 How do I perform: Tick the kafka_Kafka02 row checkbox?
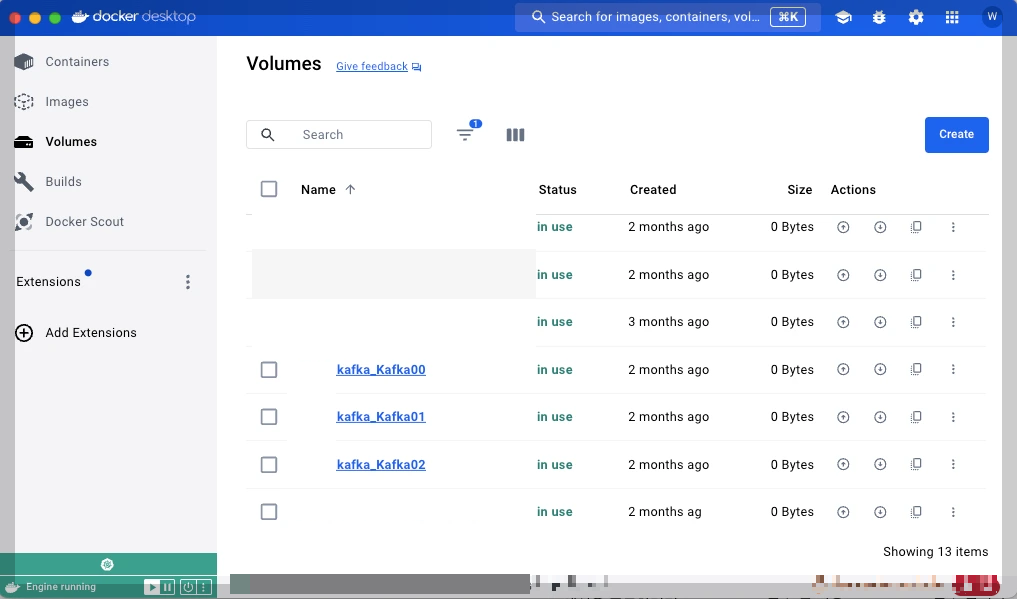pyautogui.click(x=269, y=464)
